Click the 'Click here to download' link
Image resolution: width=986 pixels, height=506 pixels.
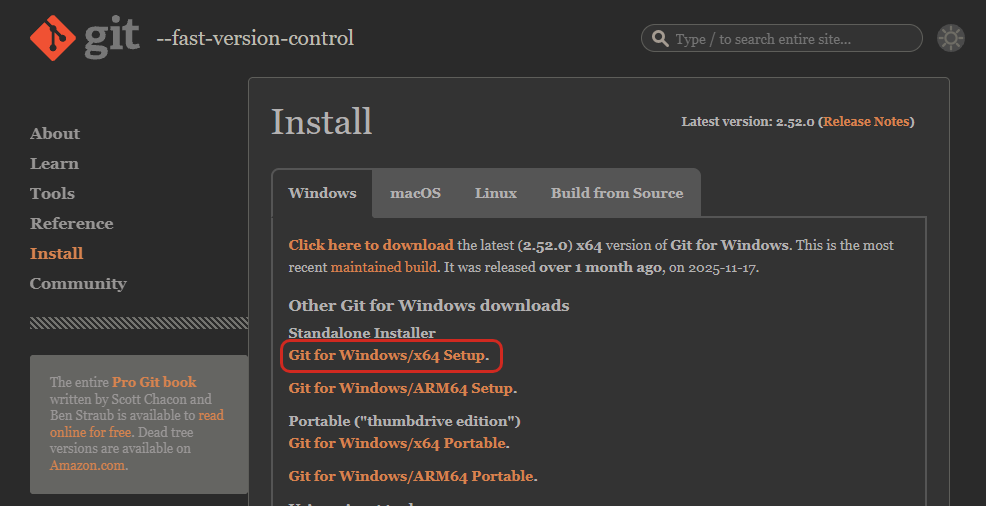(x=371, y=245)
